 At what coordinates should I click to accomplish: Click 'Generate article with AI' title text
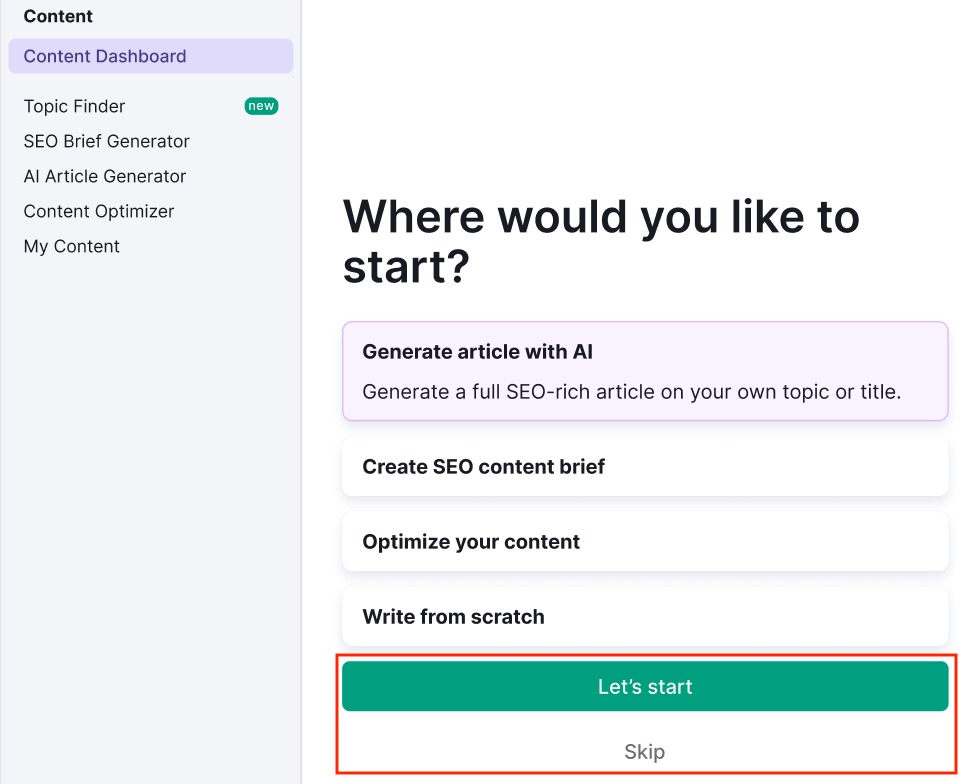tap(478, 352)
